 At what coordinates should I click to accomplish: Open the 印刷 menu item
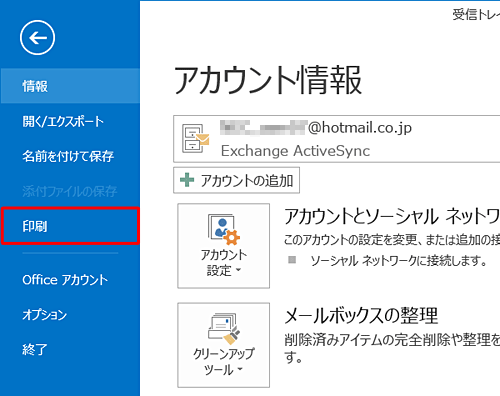[x=70, y=226]
